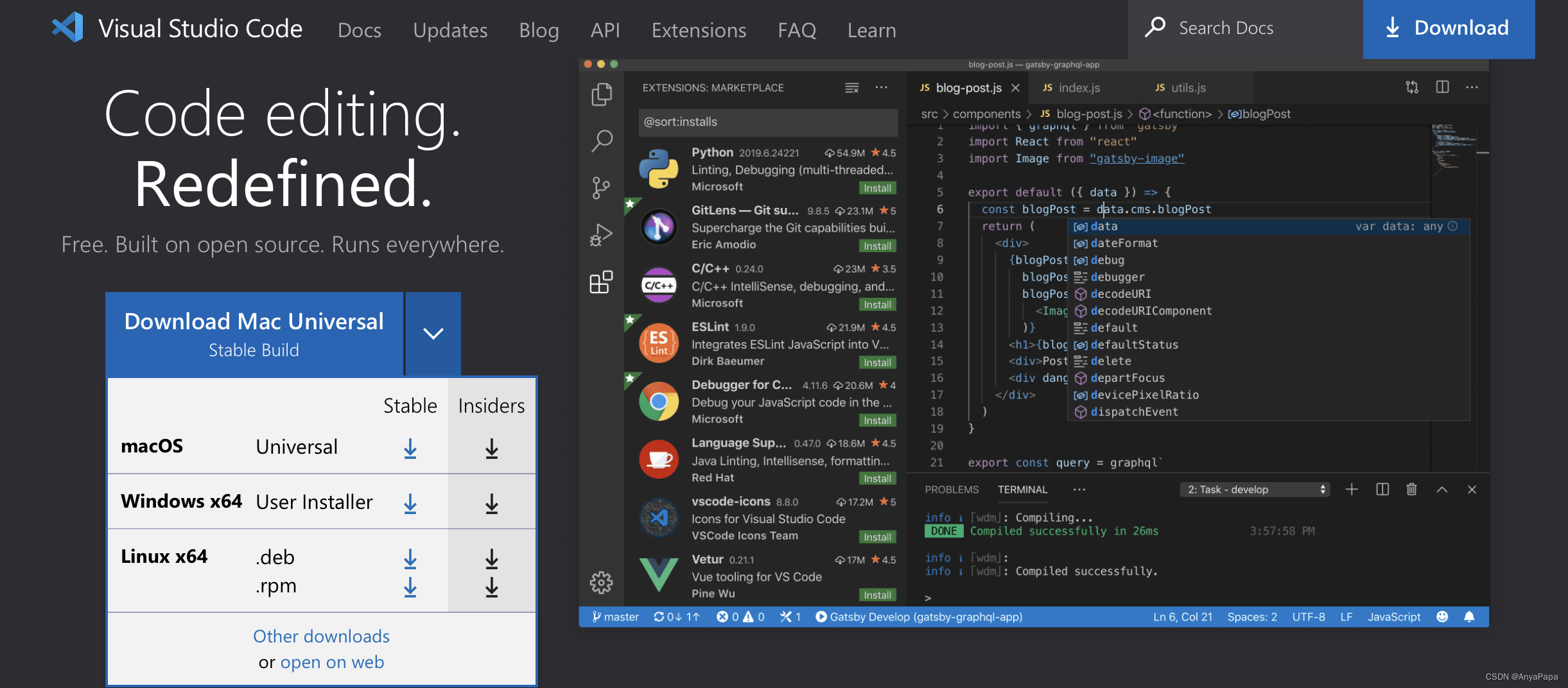1568x688 pixels.
Task: Switch to the PROBLEMS panel tab
Action: (x=952, y=490)
